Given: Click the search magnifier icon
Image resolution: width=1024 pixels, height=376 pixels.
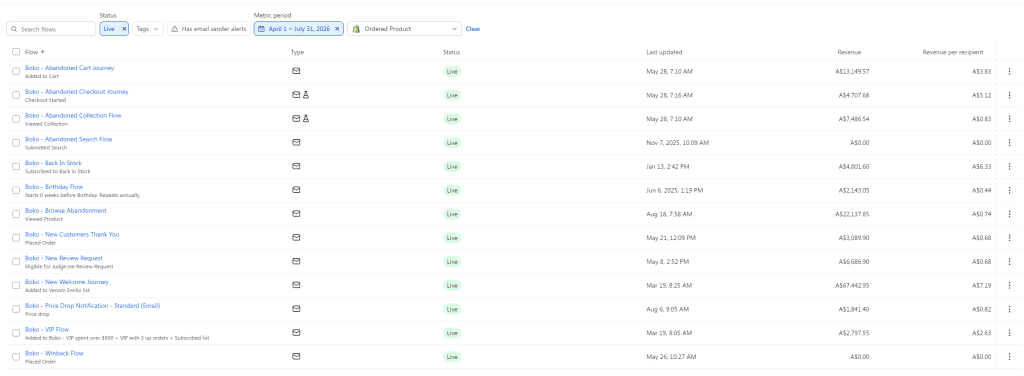Looking at the screenshot, I should point(14,29).
